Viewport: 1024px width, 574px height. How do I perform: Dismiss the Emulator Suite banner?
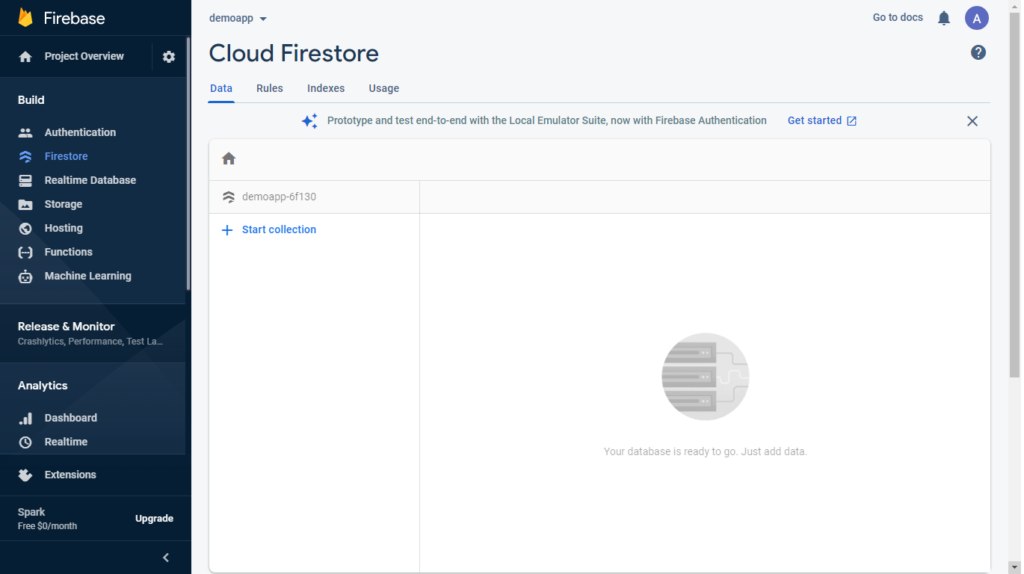pyautogui.click(x=972, y=121)
